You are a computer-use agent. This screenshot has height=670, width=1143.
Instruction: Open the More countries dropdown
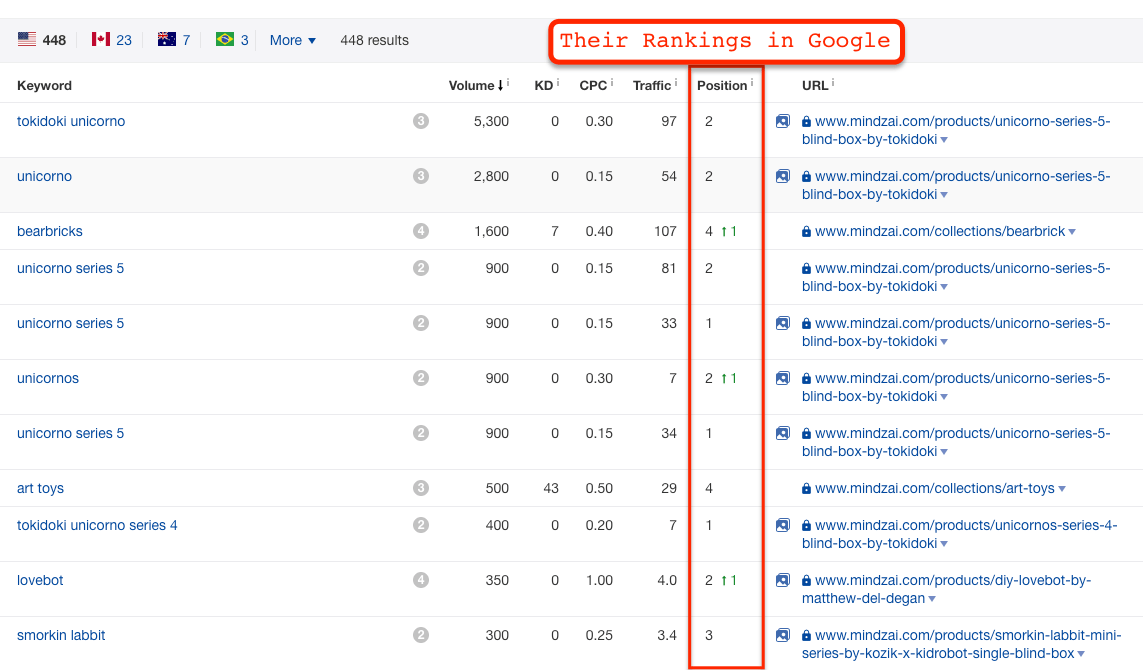click(292, 40)
